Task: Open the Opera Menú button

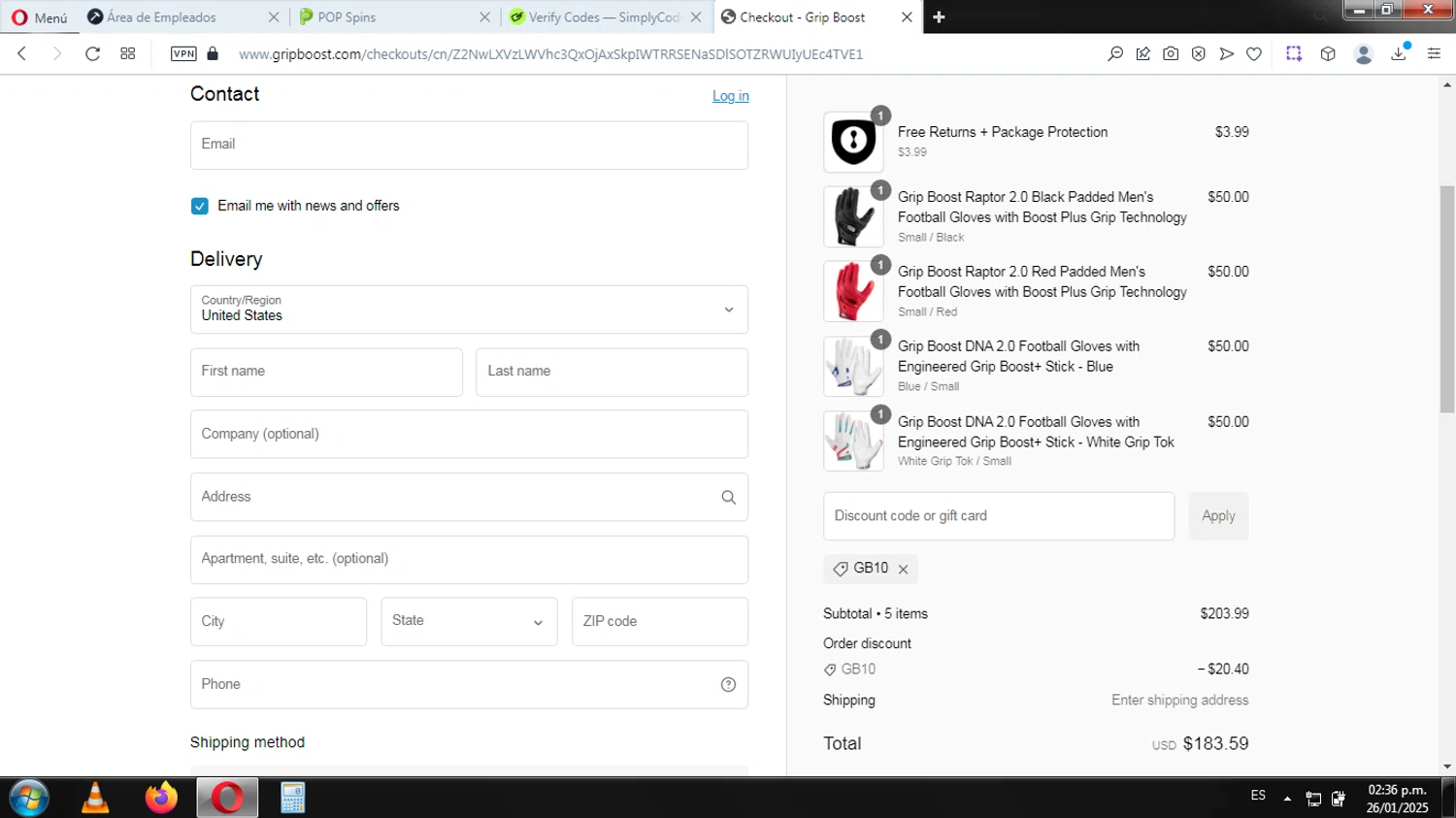Action: click(40, 17)
